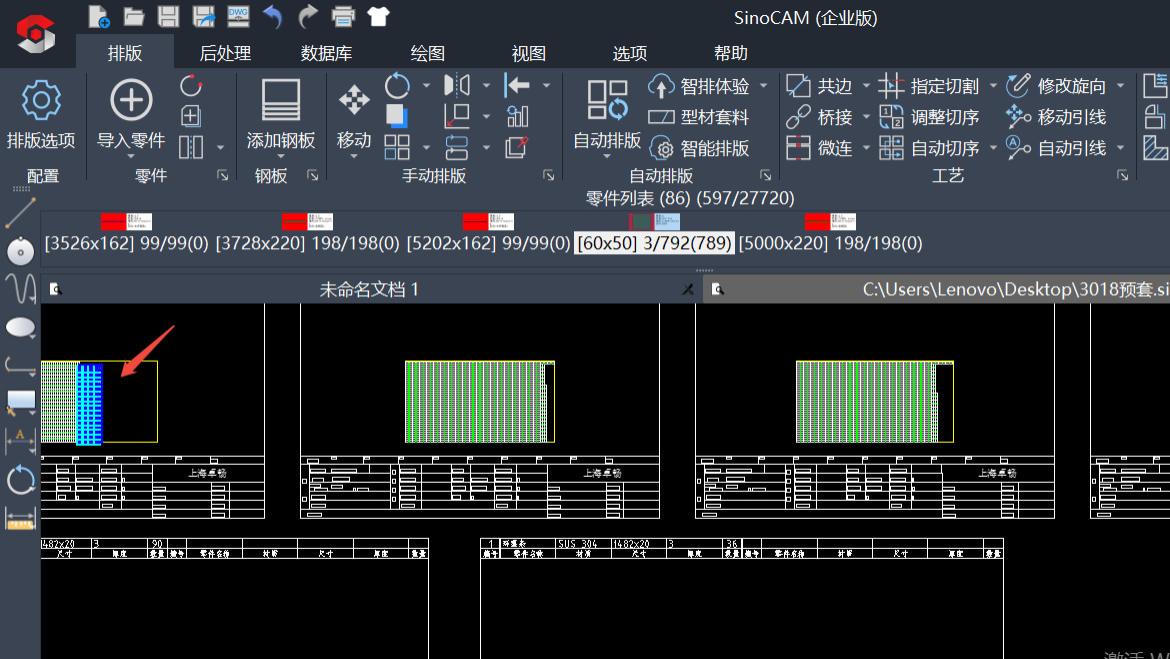Open the 后处理 ribbon tab

[225, 53]
